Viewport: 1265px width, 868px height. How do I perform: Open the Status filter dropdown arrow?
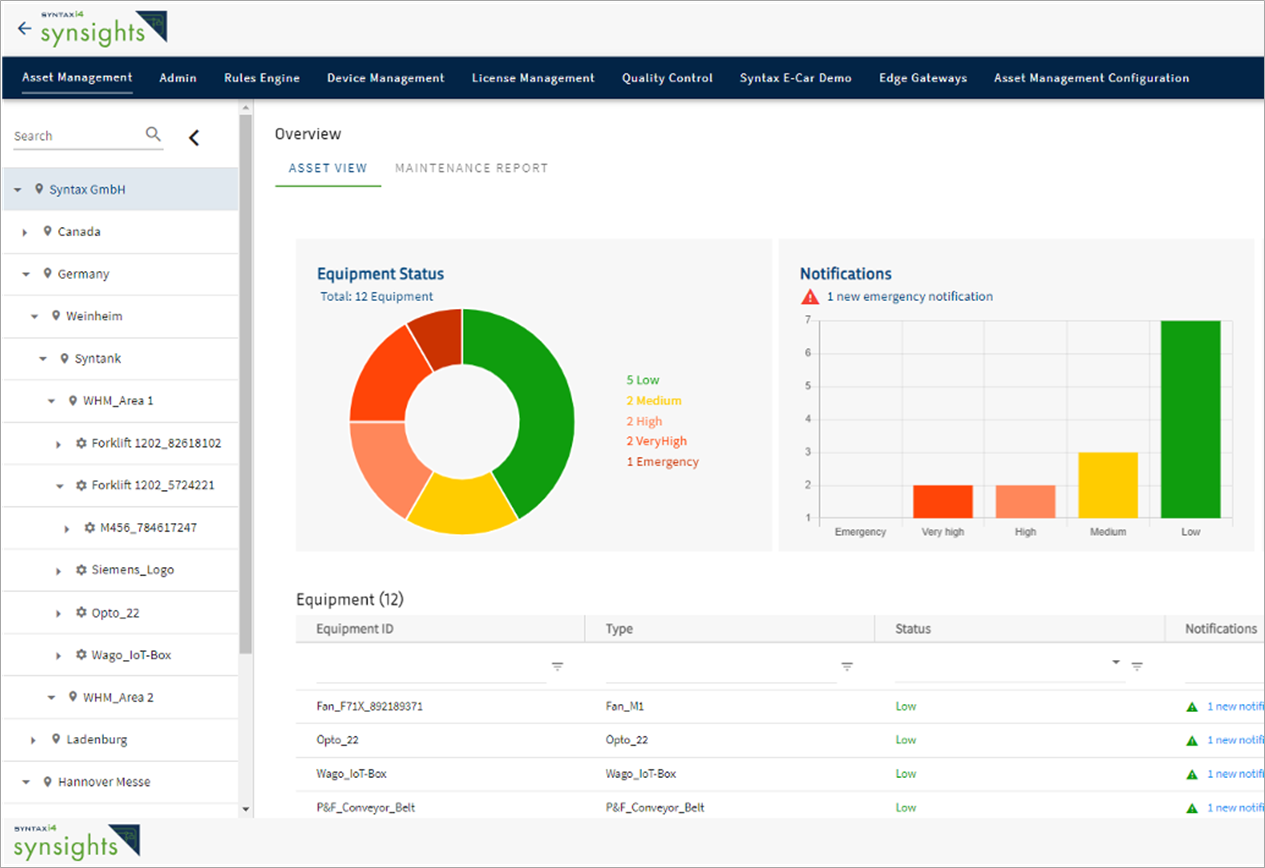click(1115, 663)
